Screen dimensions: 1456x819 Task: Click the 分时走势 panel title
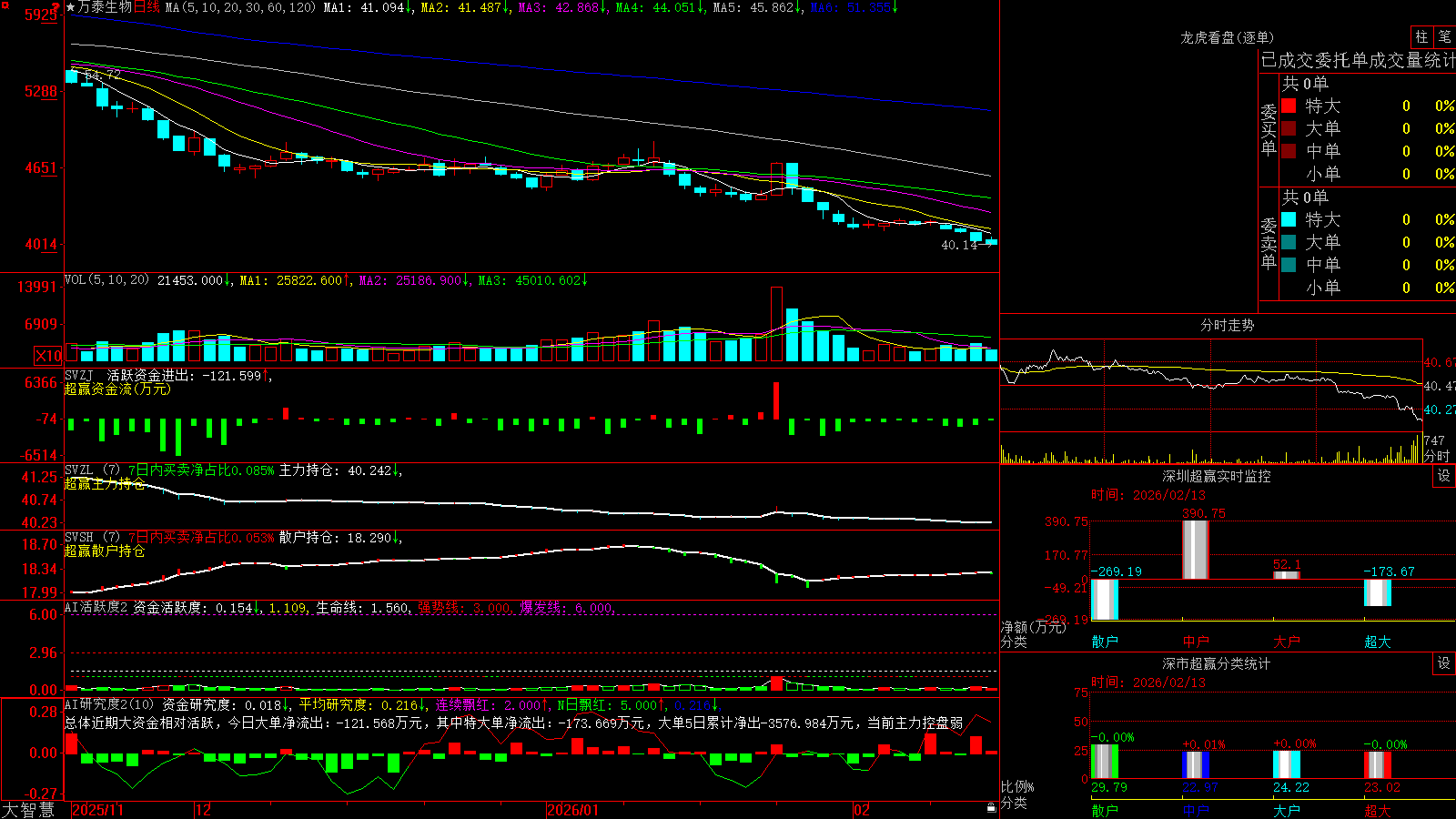1228,325
